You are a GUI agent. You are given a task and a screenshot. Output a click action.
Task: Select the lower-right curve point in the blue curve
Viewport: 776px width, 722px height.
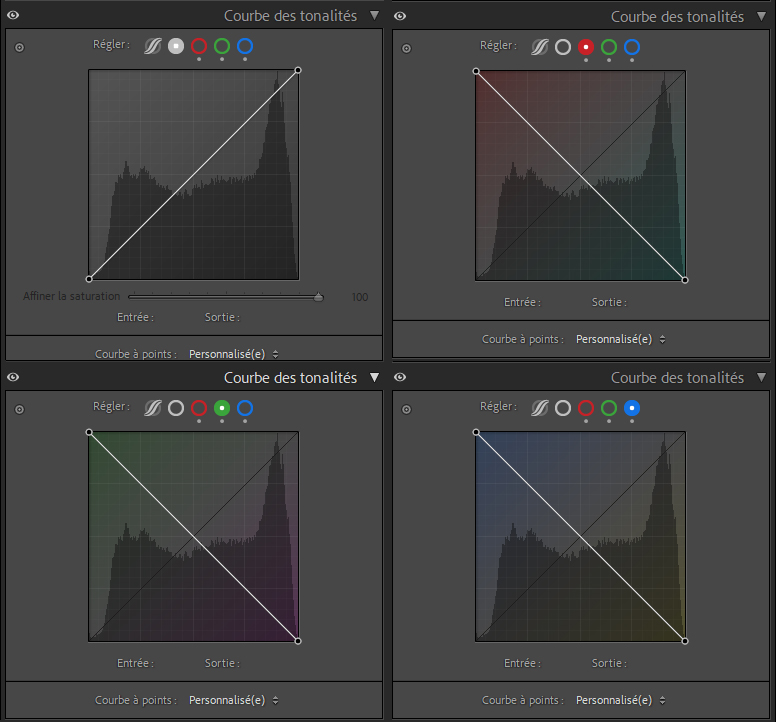pyautogui.click(x=685, y=640)
